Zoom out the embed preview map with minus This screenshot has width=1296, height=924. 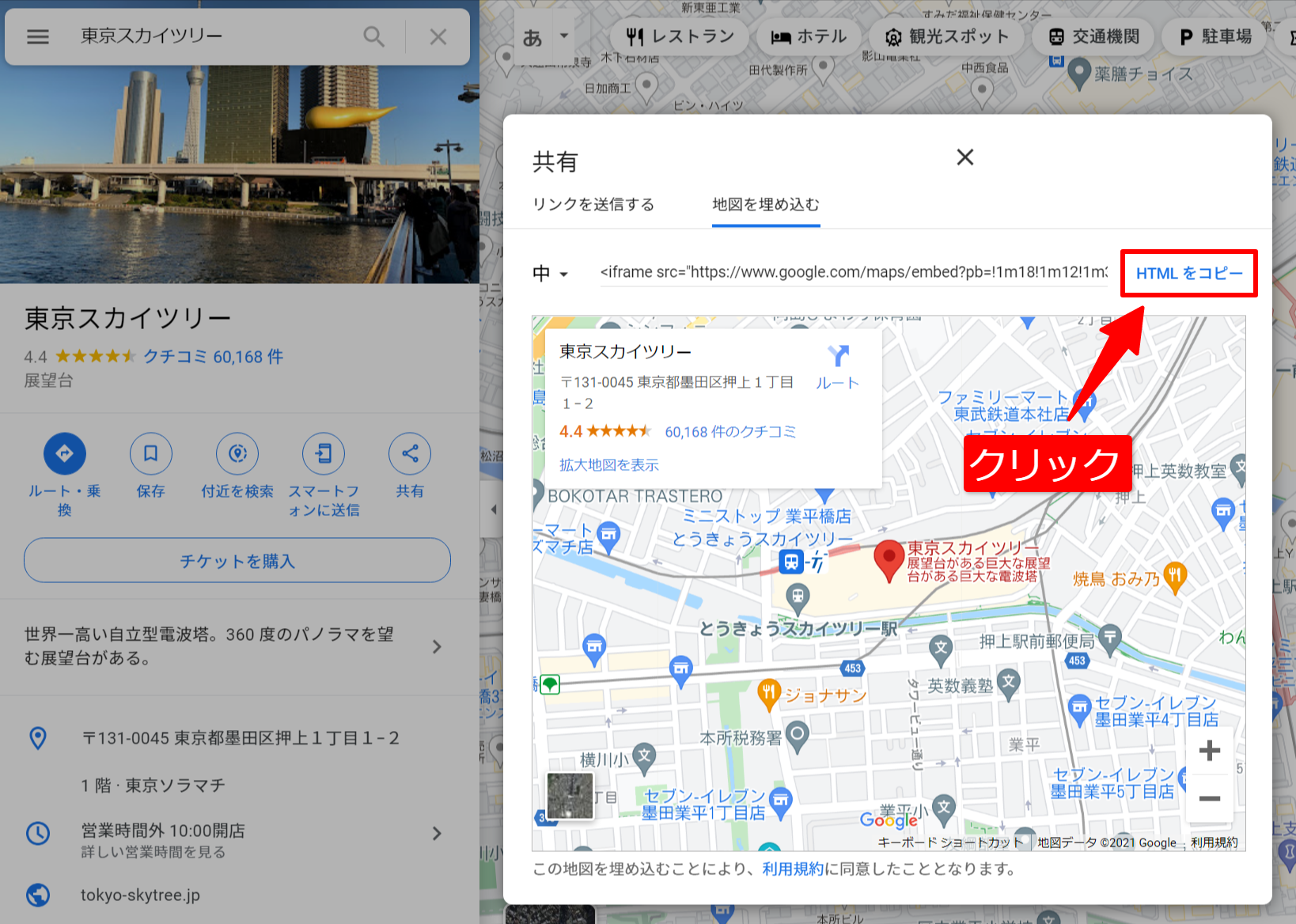pos(1209,799)
